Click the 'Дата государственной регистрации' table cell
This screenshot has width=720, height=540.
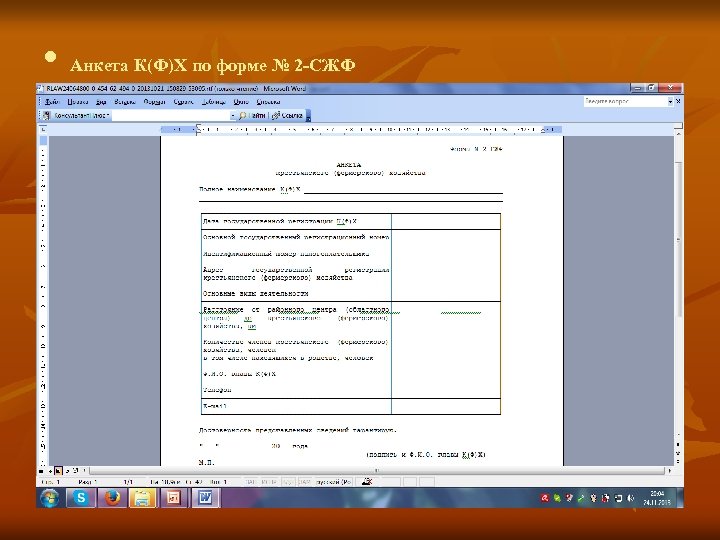coord(296,222)
